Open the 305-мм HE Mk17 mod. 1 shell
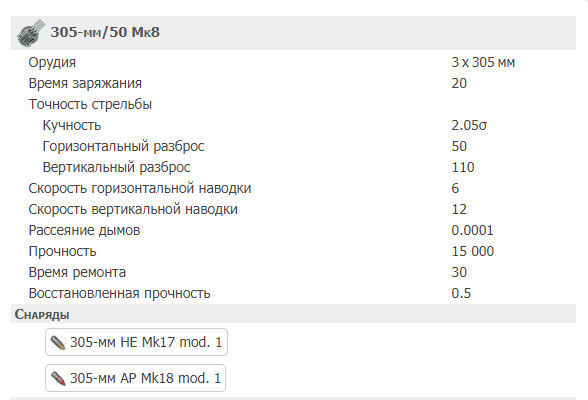Screen dimensions: 588x400 point(136,342)
